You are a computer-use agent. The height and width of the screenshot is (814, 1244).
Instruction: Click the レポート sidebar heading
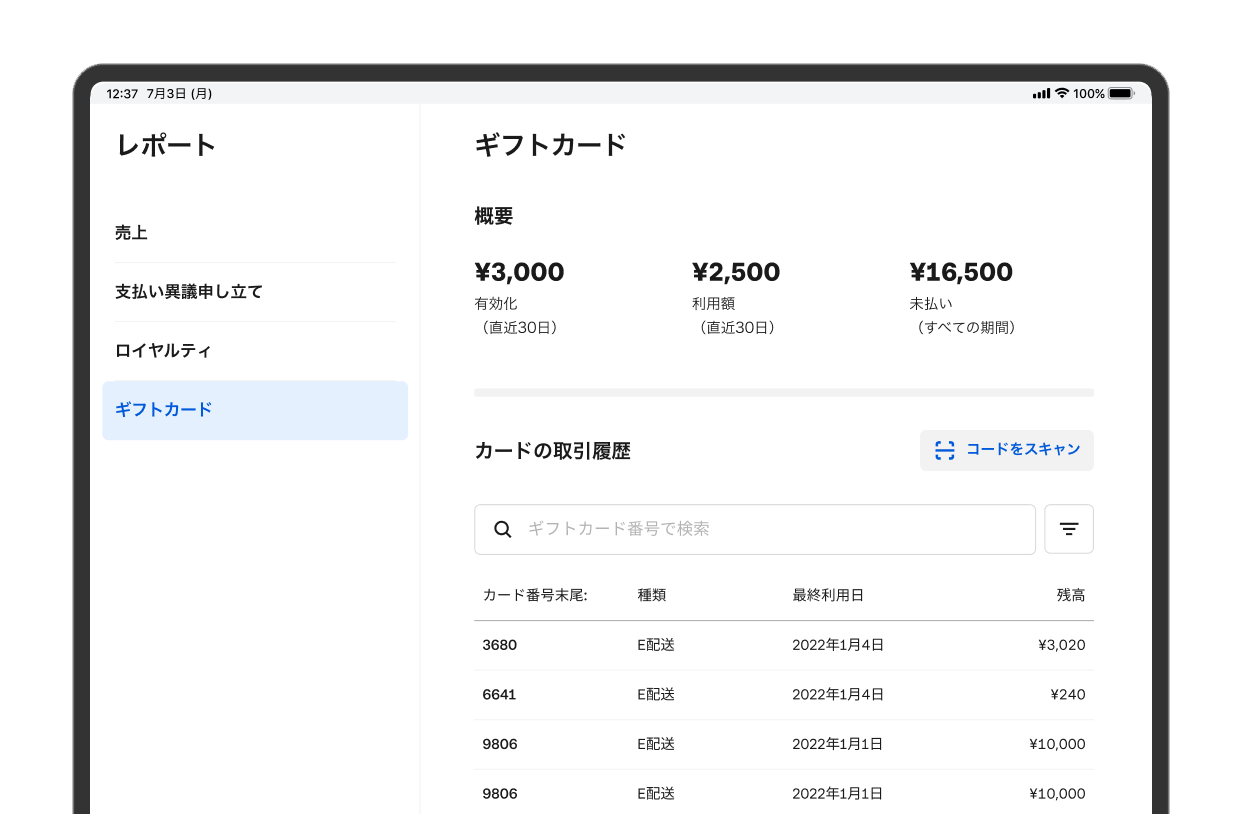167,145
